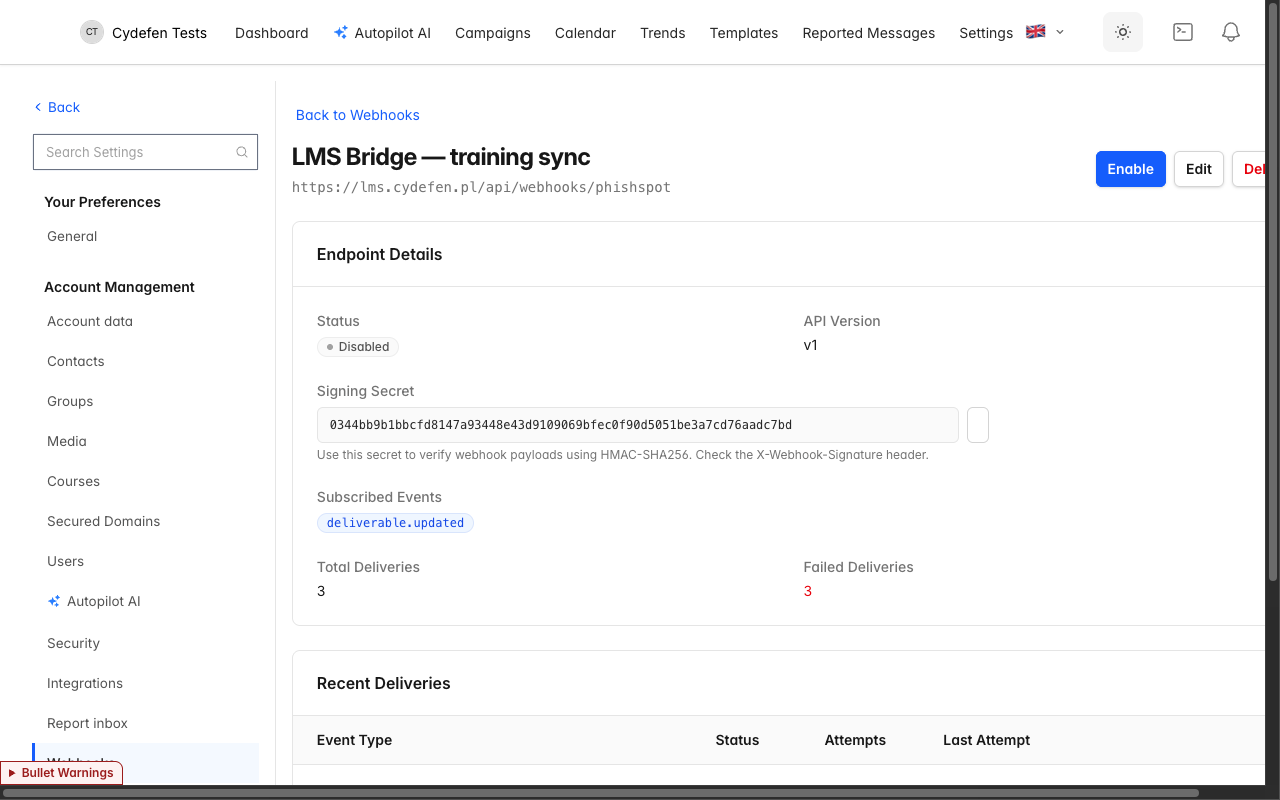Open Secured Domains settings
Viewport: 1280px width, 800px height.
104,521
